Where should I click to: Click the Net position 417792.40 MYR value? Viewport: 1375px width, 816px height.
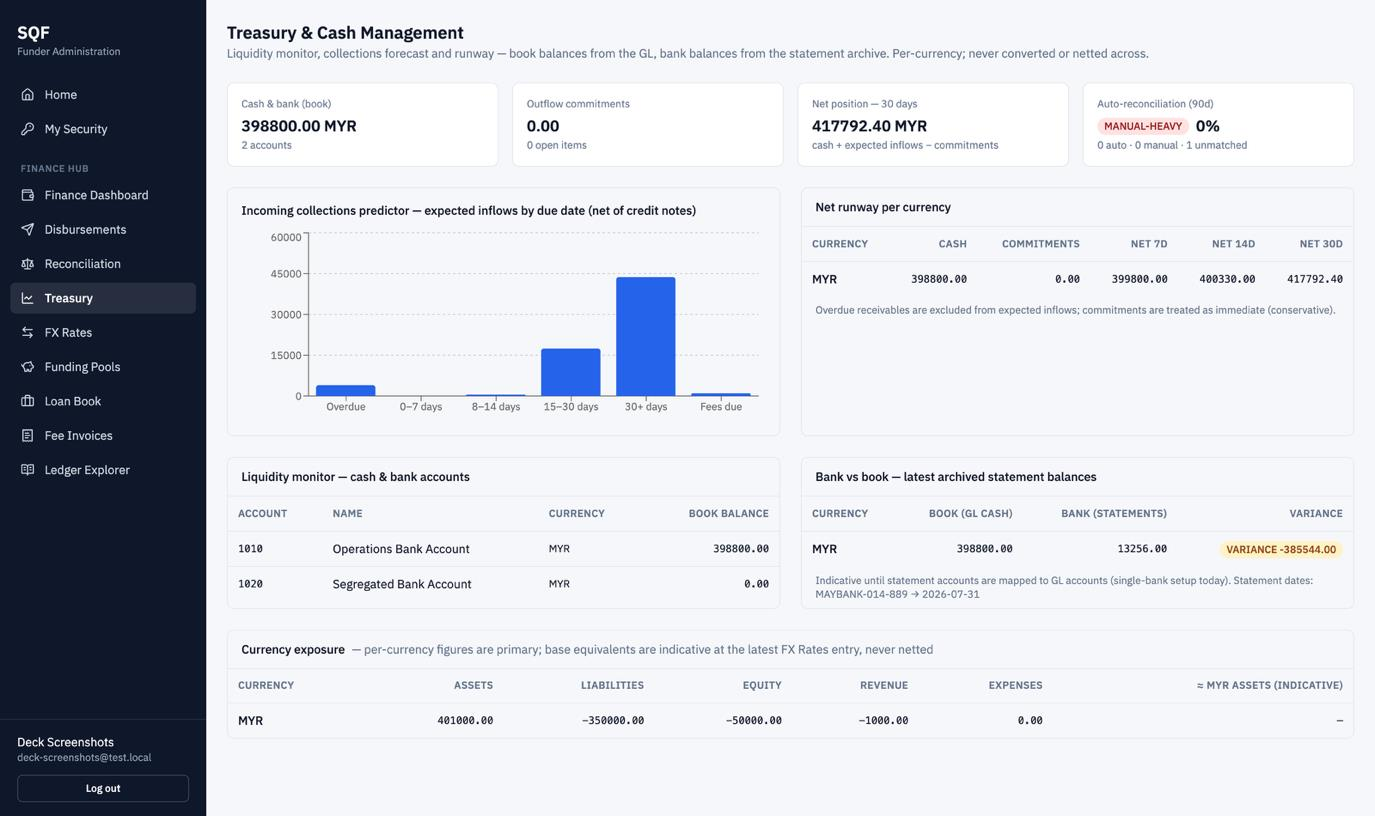pyautogui.click(x=869, y=126)
